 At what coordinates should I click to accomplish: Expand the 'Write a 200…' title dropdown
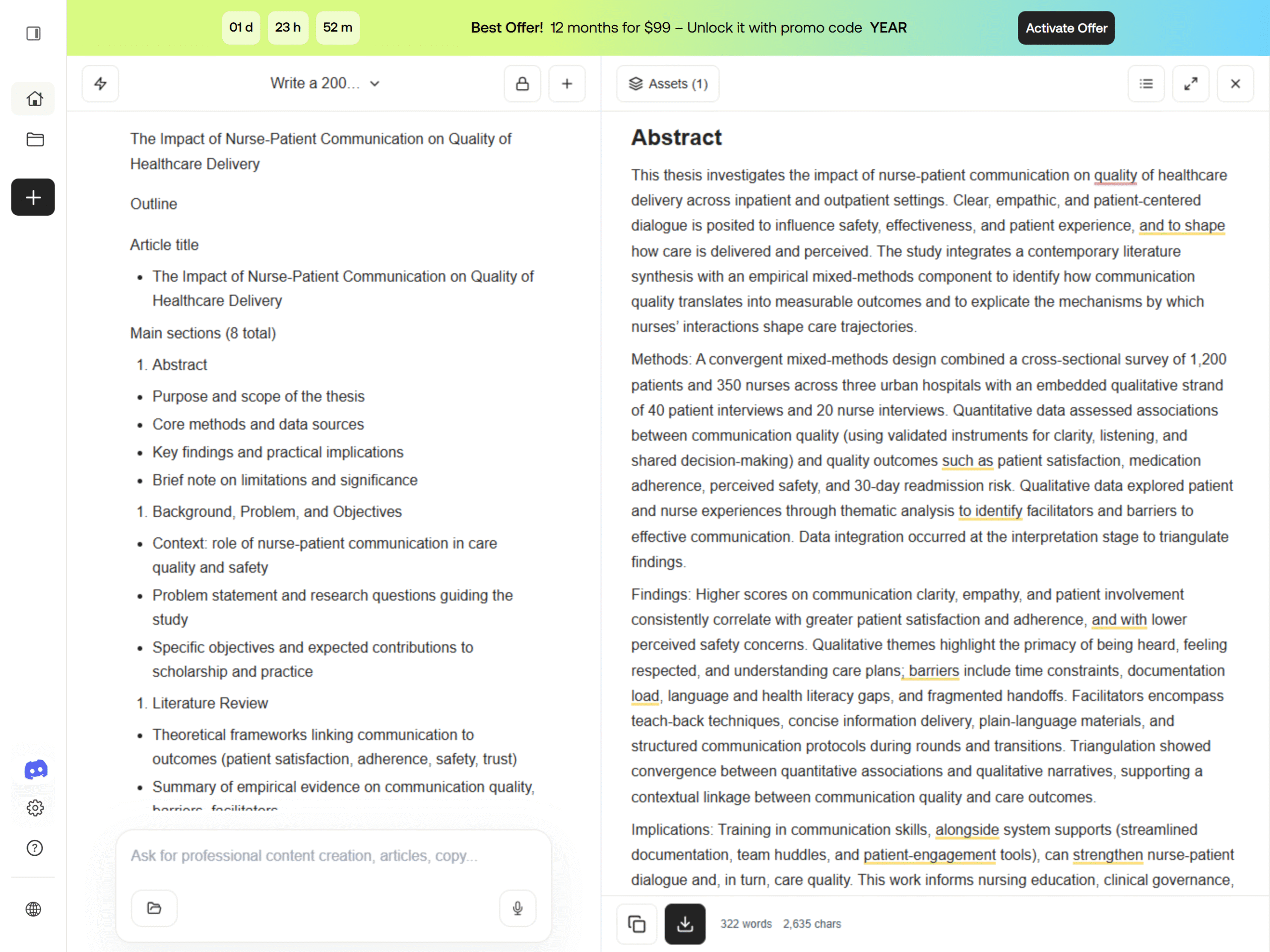click(x=325, y=84)
